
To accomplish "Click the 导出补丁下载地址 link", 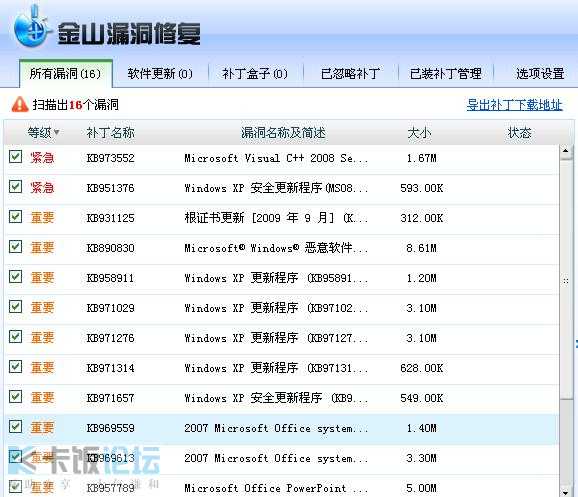I will click(x=515, y=105).
